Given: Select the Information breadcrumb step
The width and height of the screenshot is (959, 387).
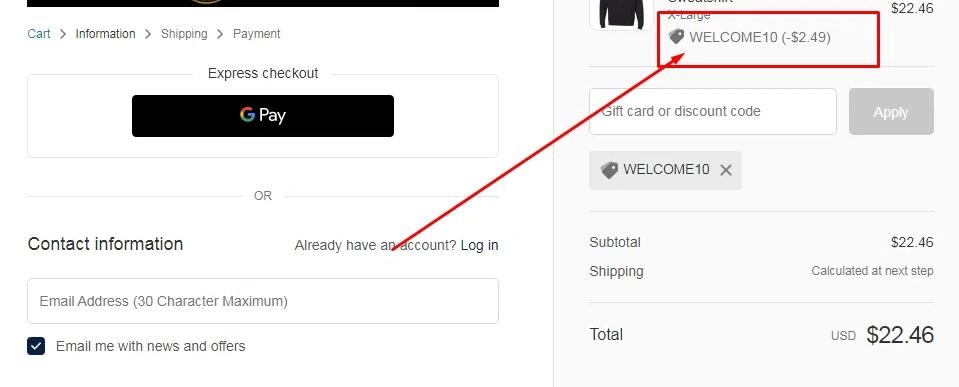Looking at the screenshot, I should pos(105,34).
